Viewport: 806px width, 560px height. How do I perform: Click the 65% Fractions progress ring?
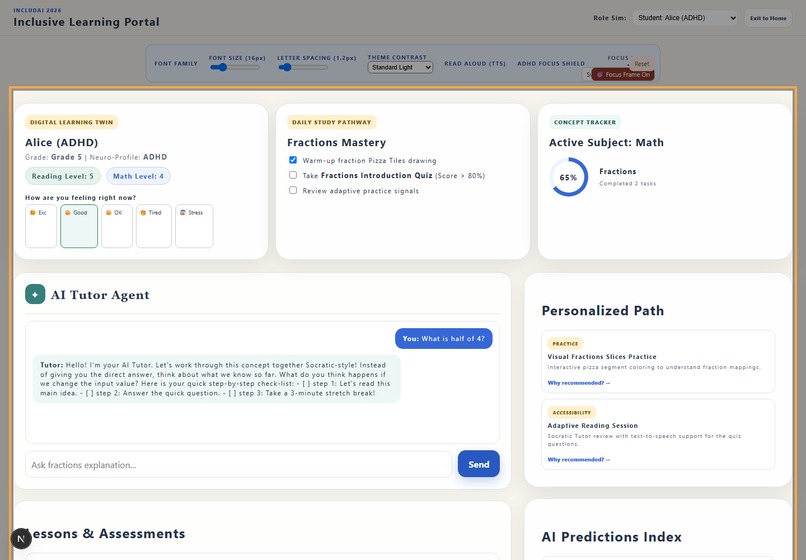point(569,177)
